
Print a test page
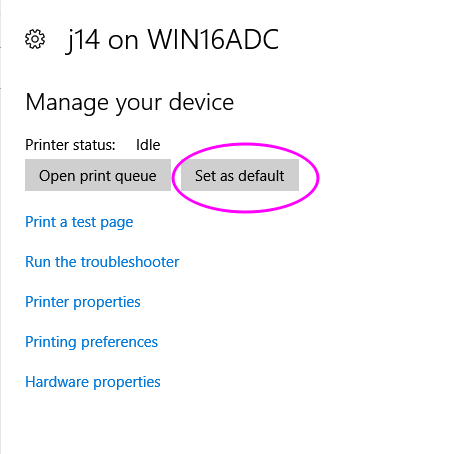click(79, 222)
